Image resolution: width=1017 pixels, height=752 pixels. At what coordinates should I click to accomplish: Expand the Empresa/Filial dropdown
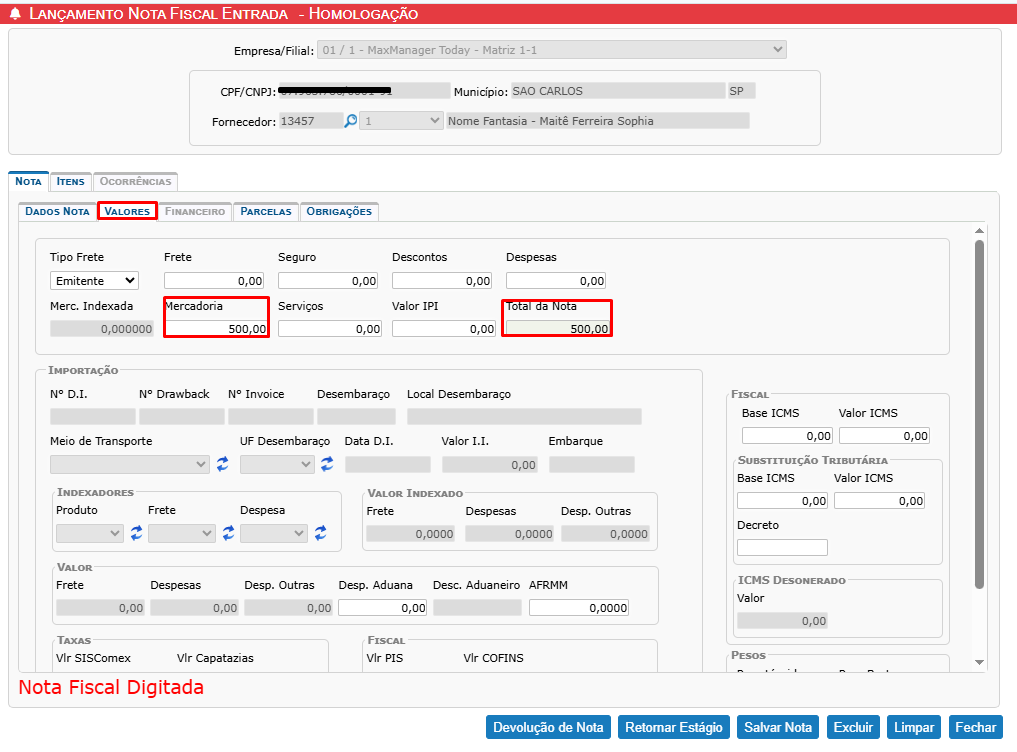(551, 50)
